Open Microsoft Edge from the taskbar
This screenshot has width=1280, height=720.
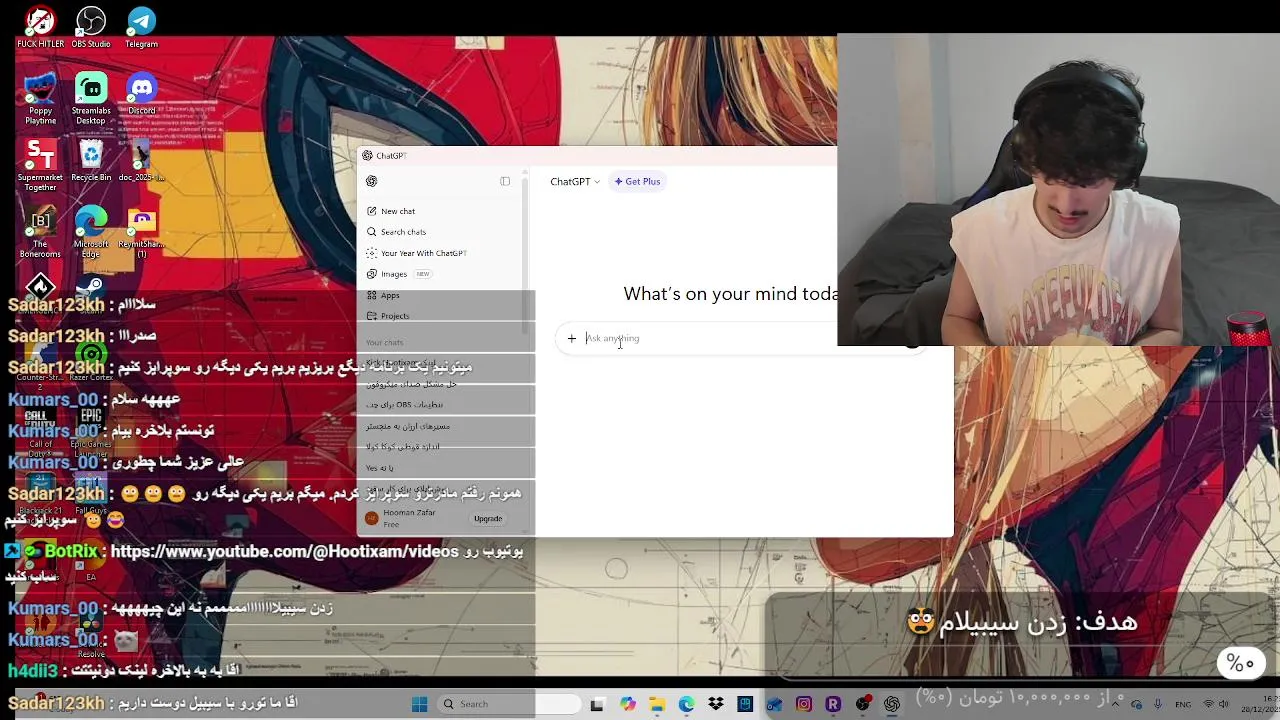686,704
